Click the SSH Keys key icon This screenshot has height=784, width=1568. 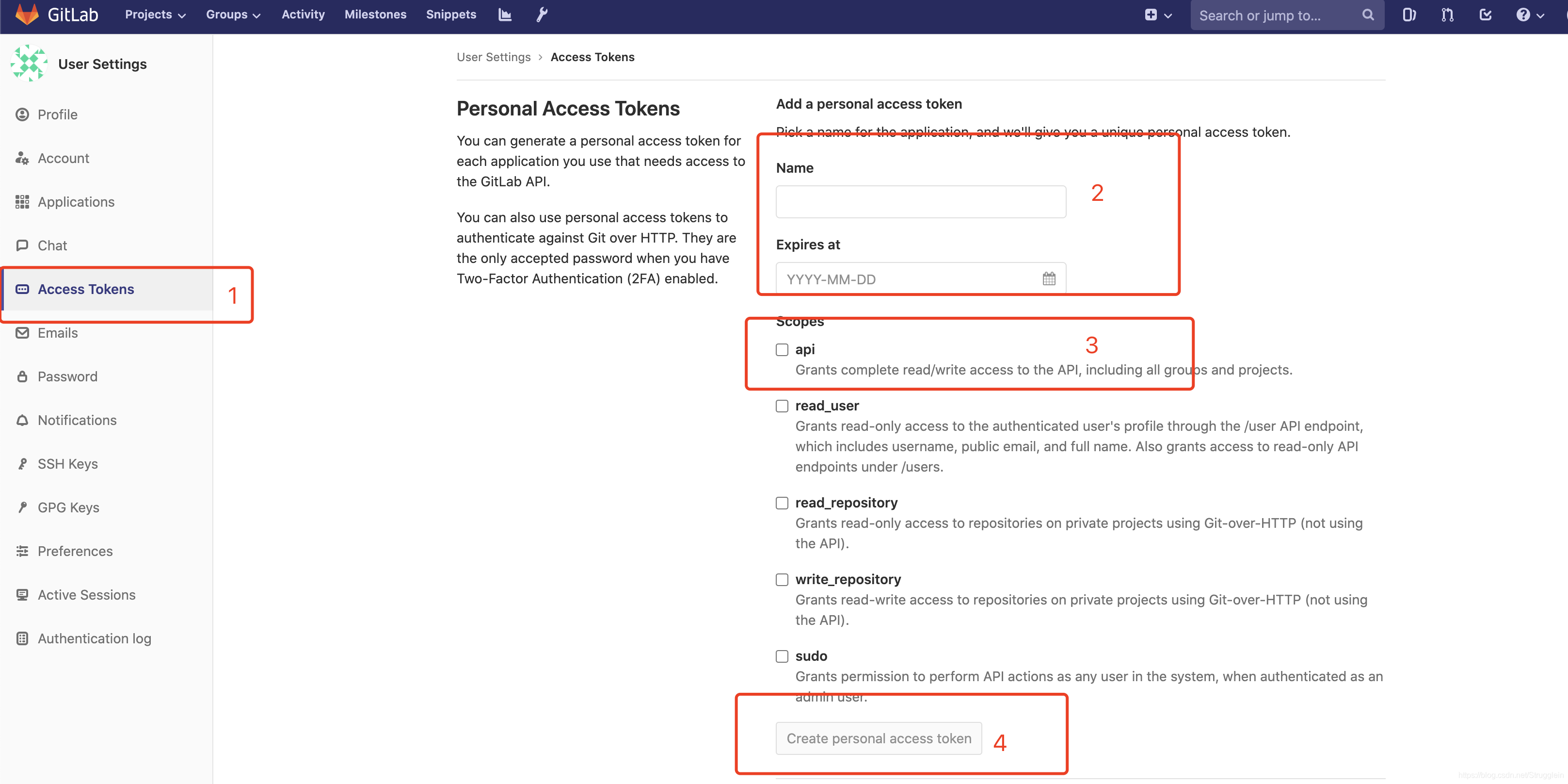click(22, 464)
